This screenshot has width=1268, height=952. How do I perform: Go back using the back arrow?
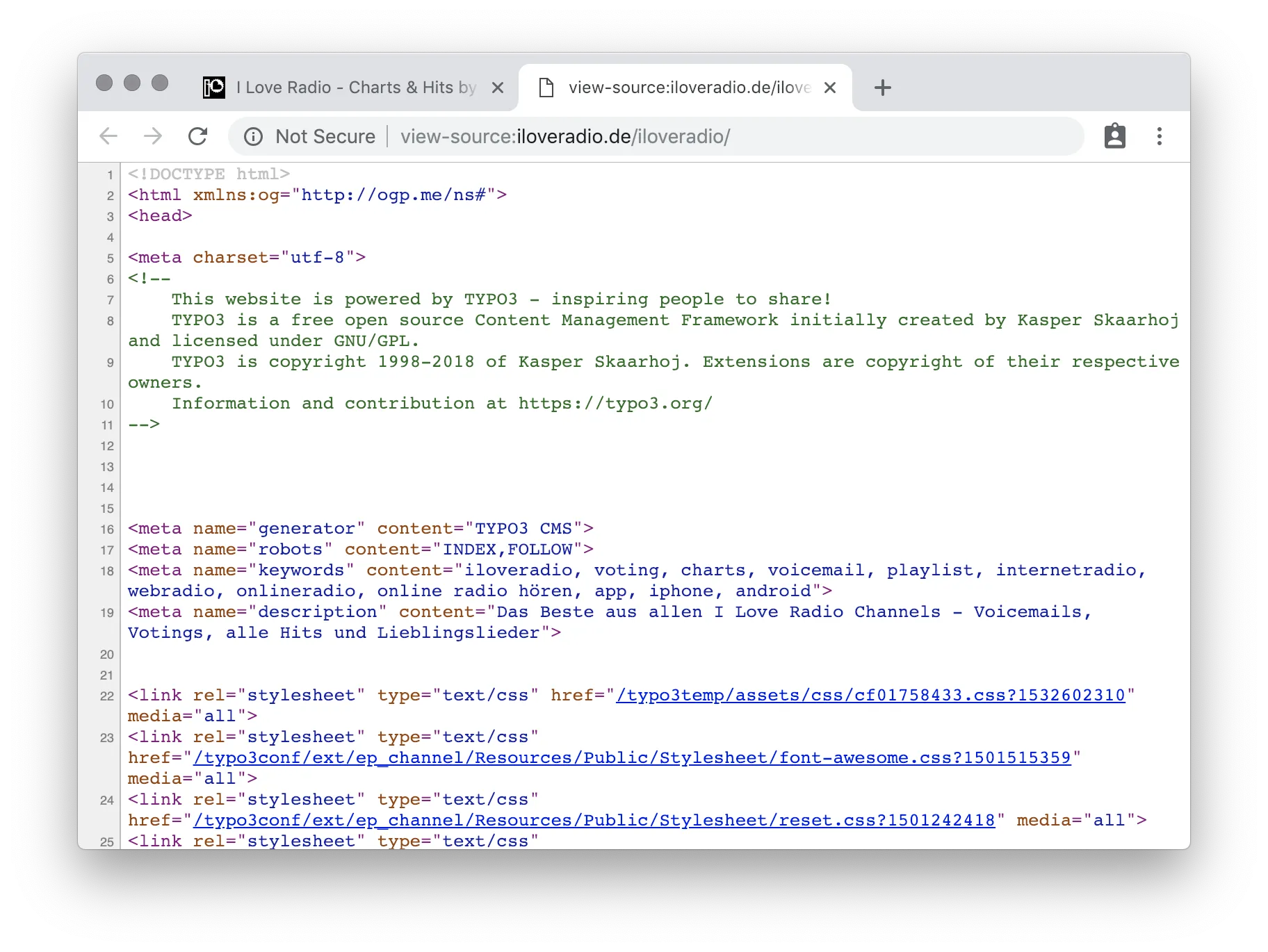(108, 136)
